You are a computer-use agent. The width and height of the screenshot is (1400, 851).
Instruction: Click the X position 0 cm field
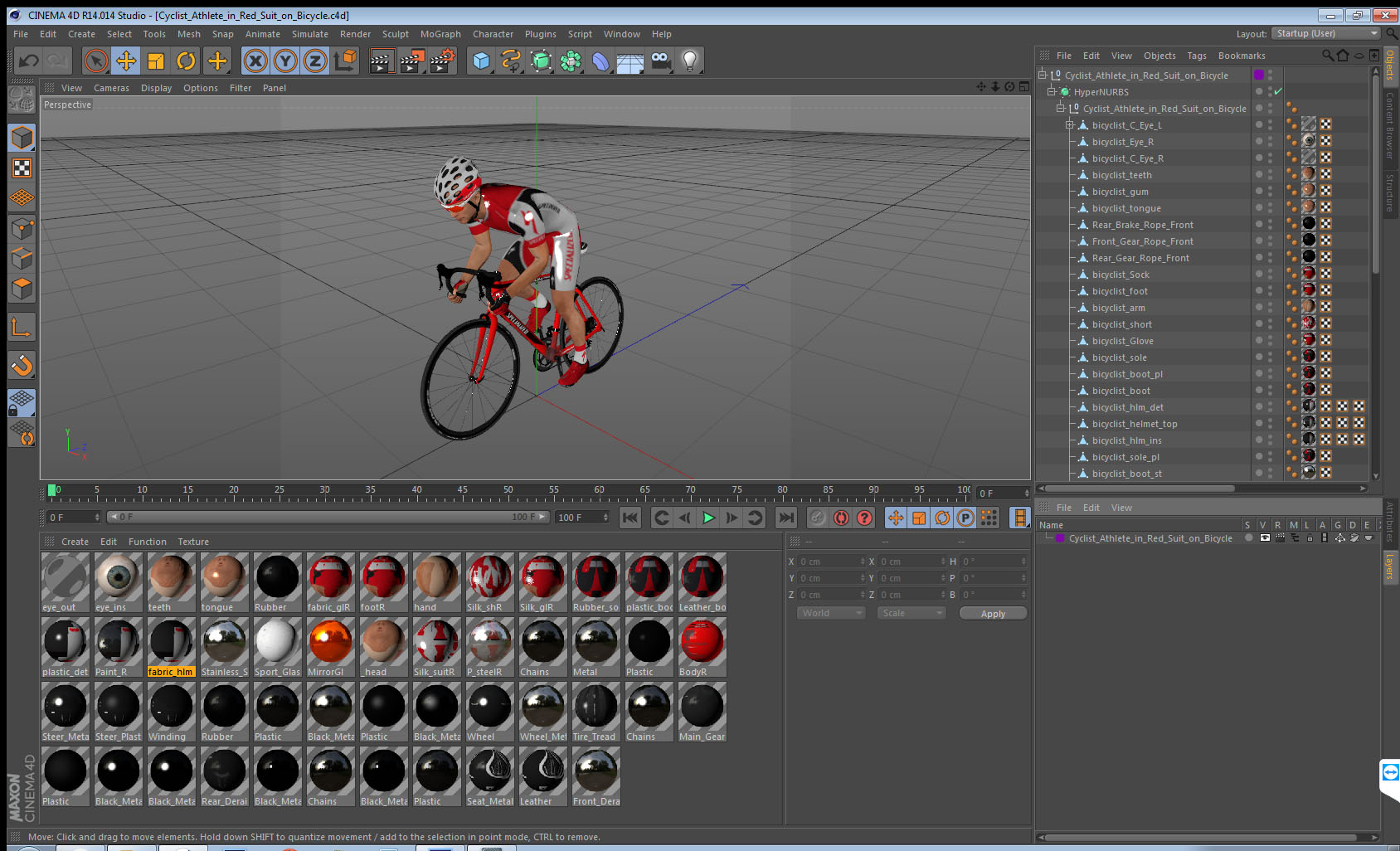[x=832, y=562]
